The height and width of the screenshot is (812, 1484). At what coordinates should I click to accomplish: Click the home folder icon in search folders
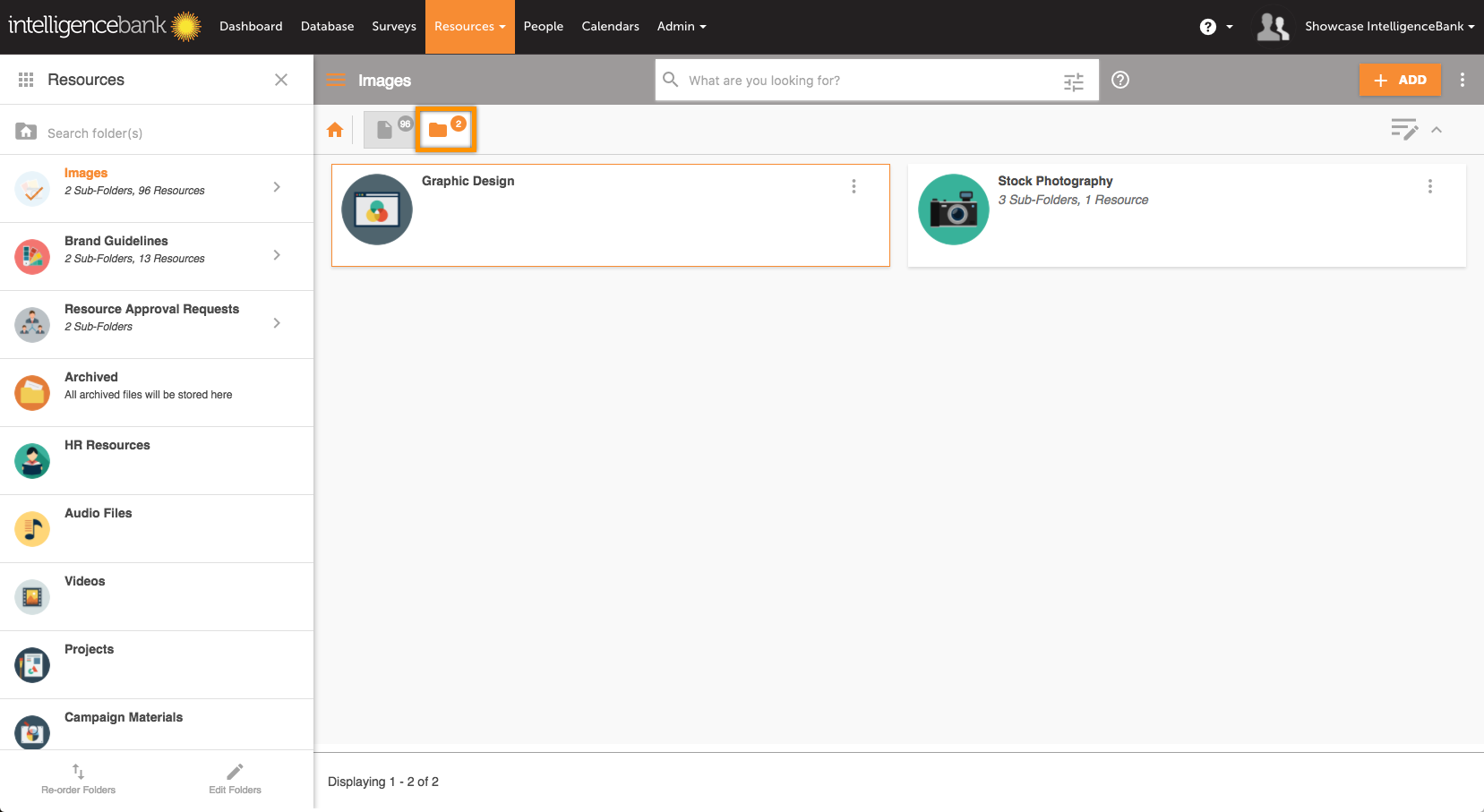26,132
